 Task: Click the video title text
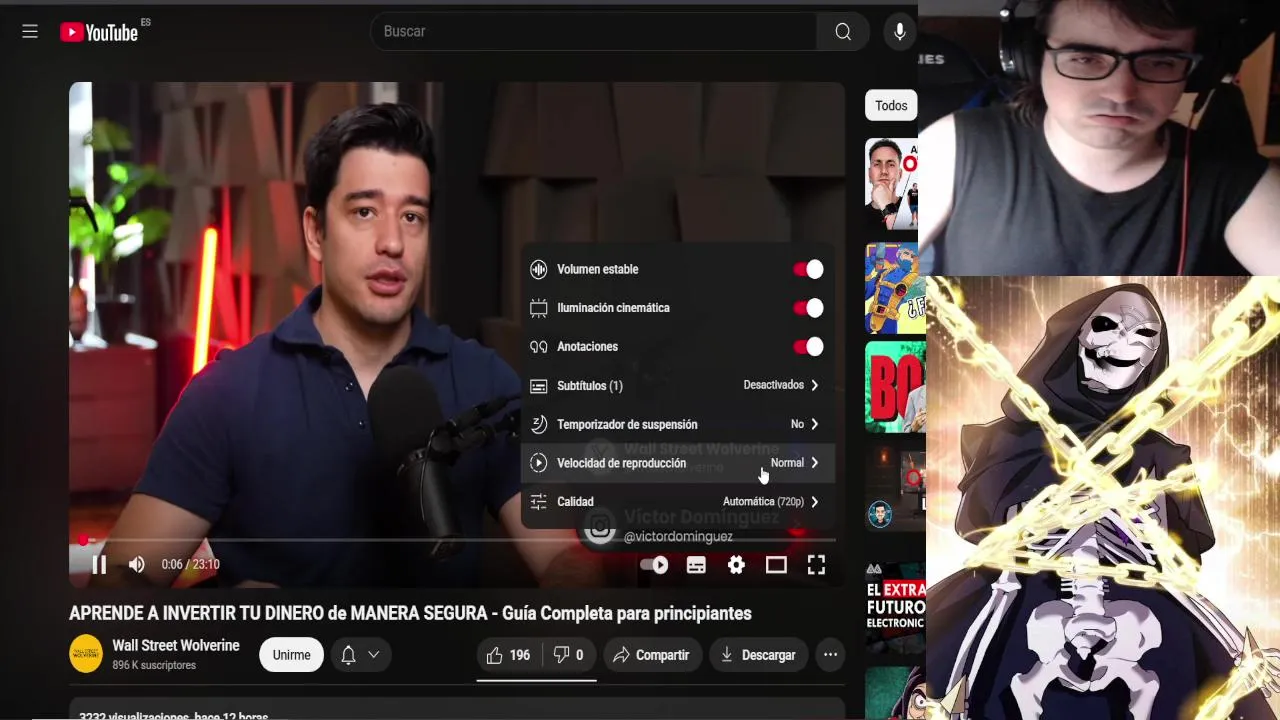[x=410, y=614]
